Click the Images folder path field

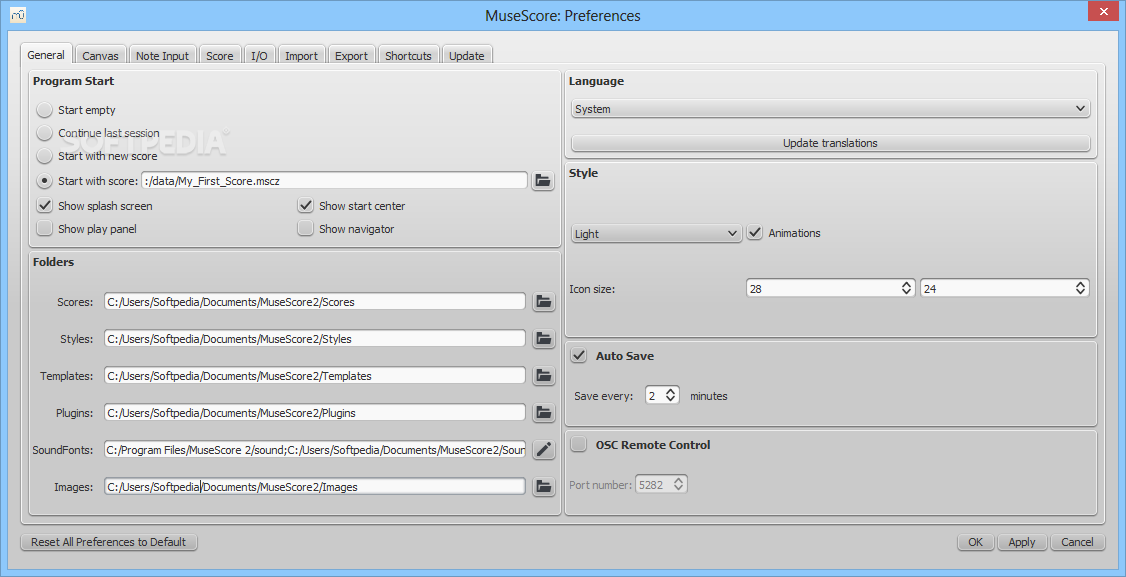tap(315, 486)
